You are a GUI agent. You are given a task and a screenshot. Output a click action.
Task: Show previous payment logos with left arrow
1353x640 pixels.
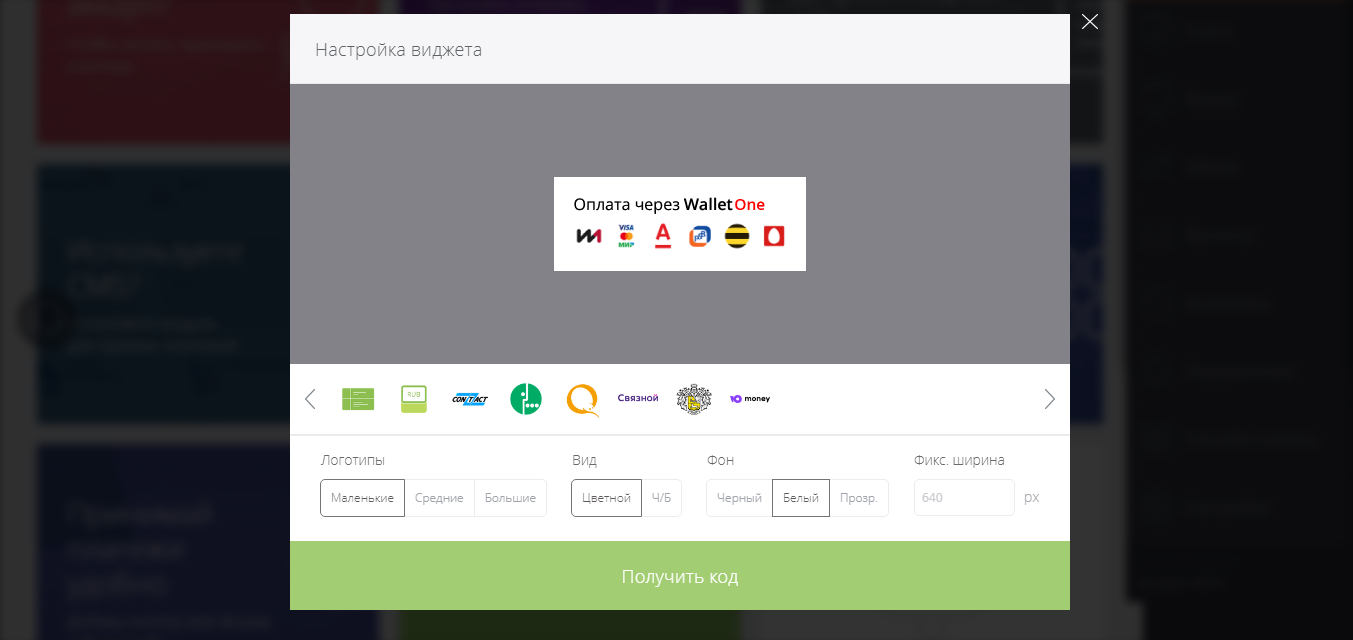tap(310, 399)
